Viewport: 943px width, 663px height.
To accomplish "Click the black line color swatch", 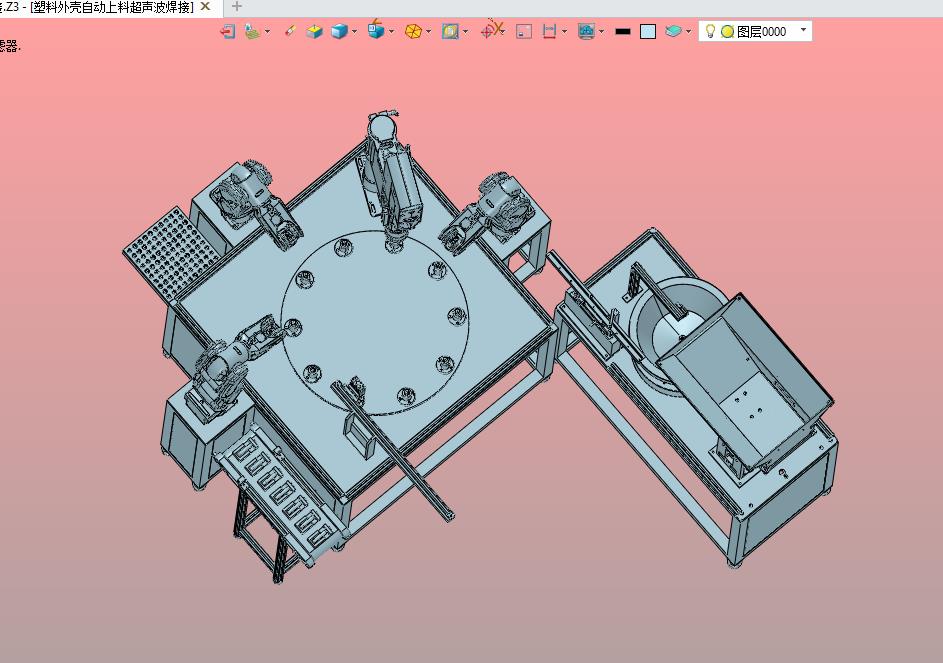I will tap(622, 31).
